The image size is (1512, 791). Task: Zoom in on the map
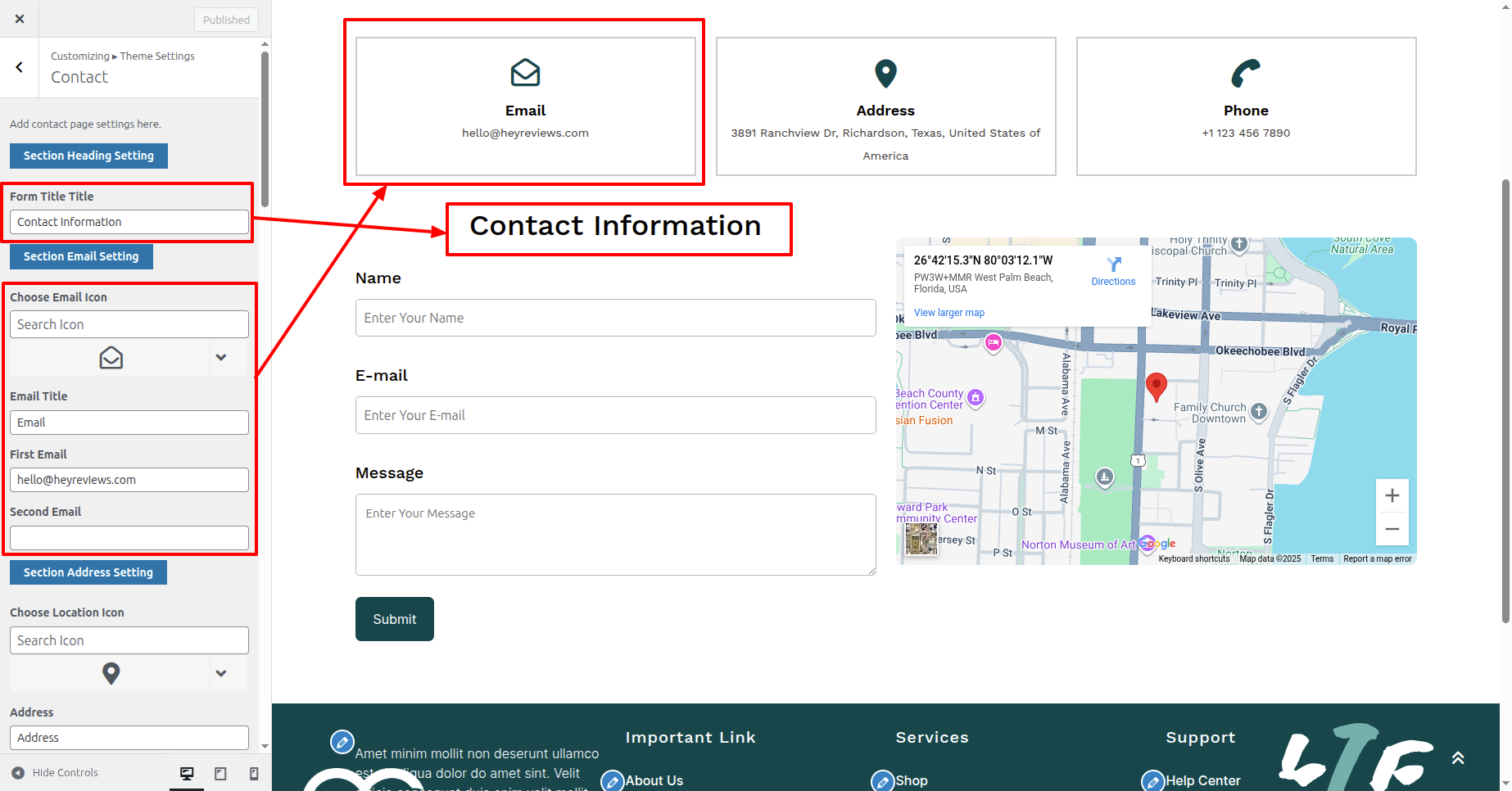[x=1392, y=496]
